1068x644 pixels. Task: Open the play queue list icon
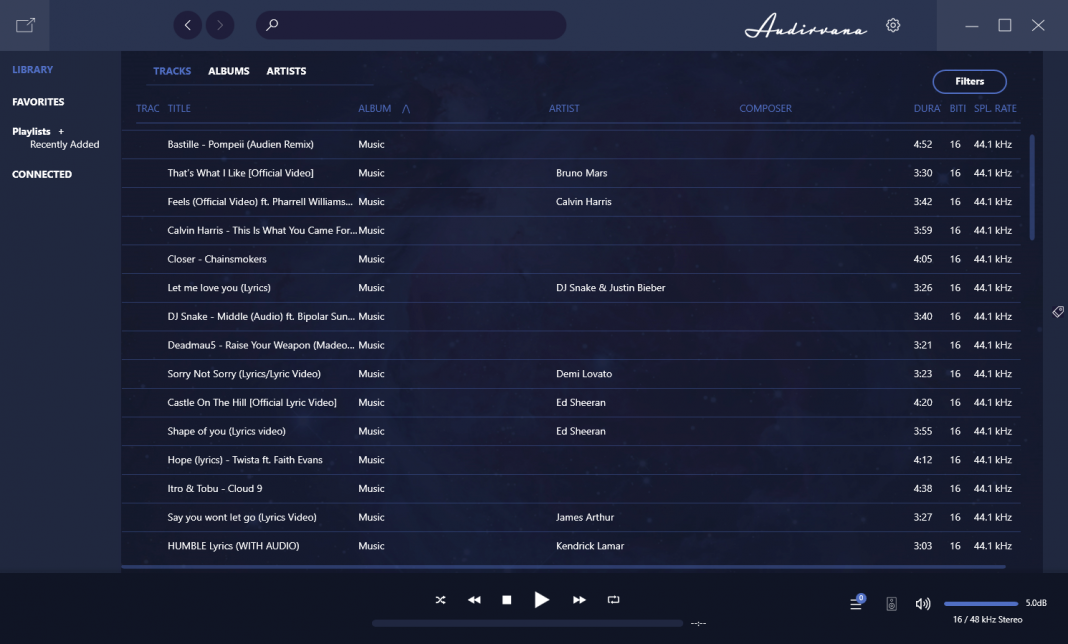(856, 603)
